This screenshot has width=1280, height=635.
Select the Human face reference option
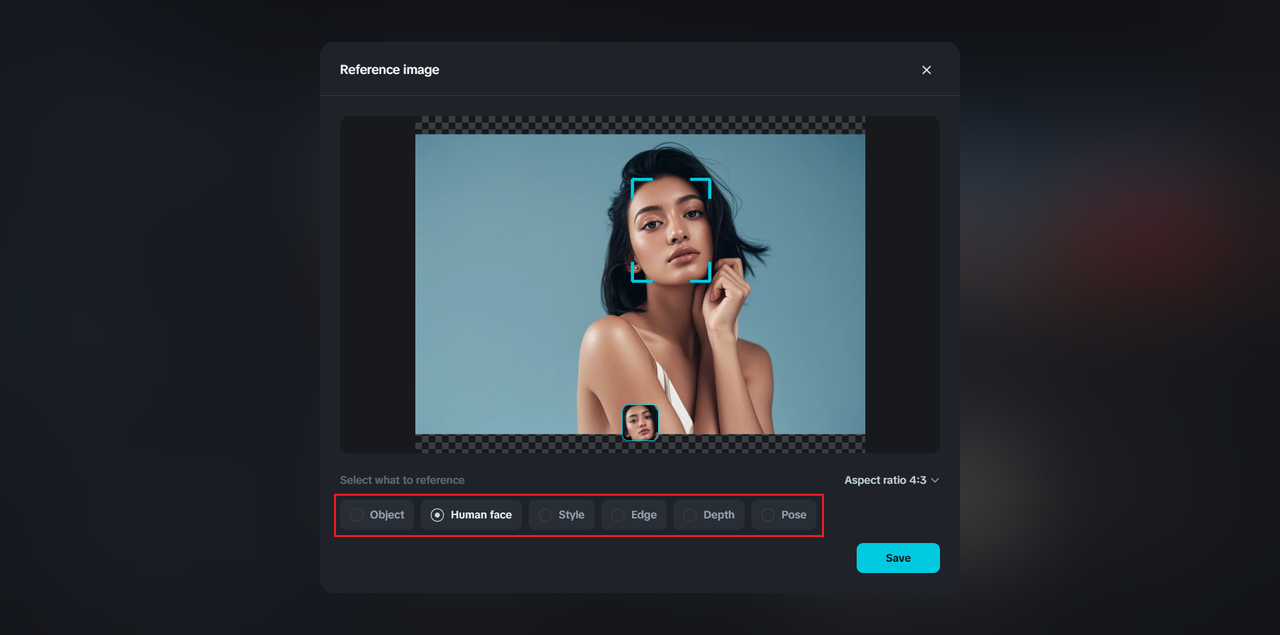click(x=471, y=515)
